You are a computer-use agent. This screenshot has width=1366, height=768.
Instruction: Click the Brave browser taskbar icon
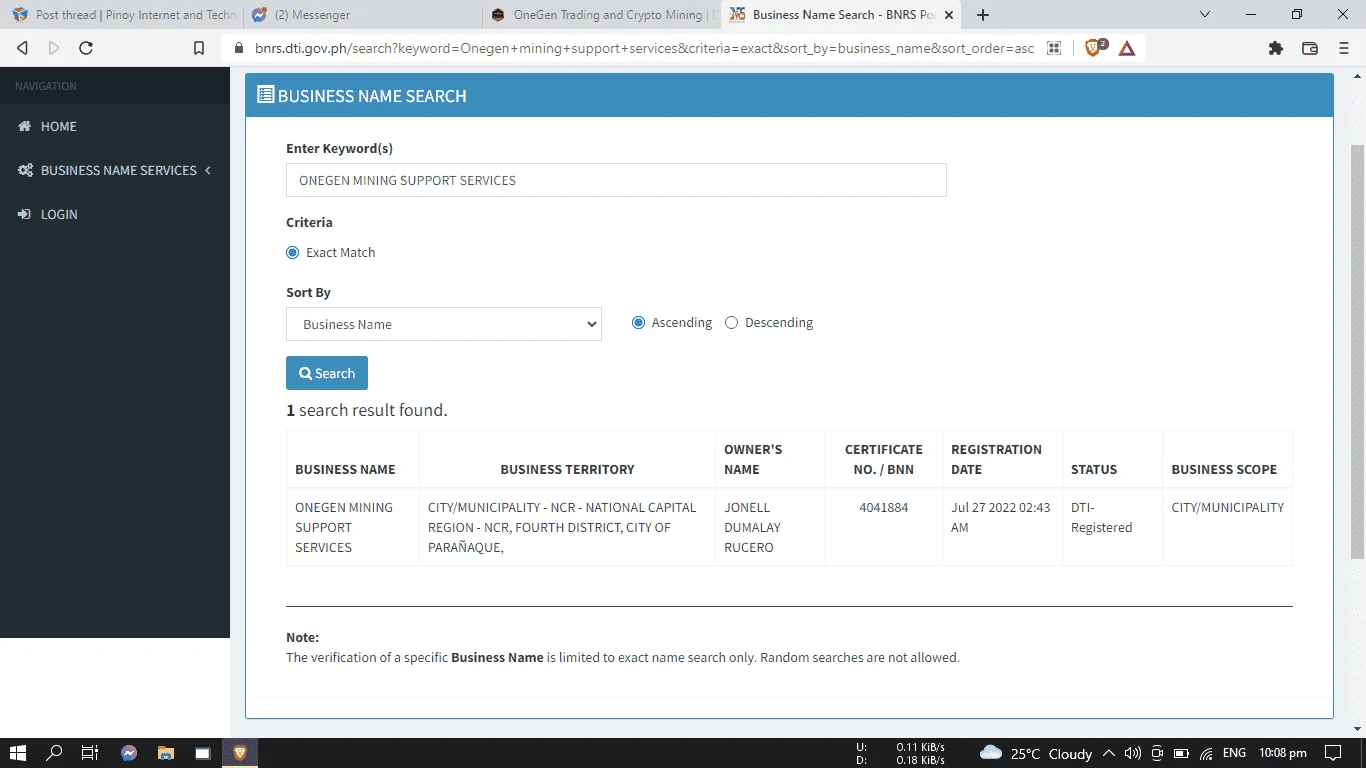(240, 753)
